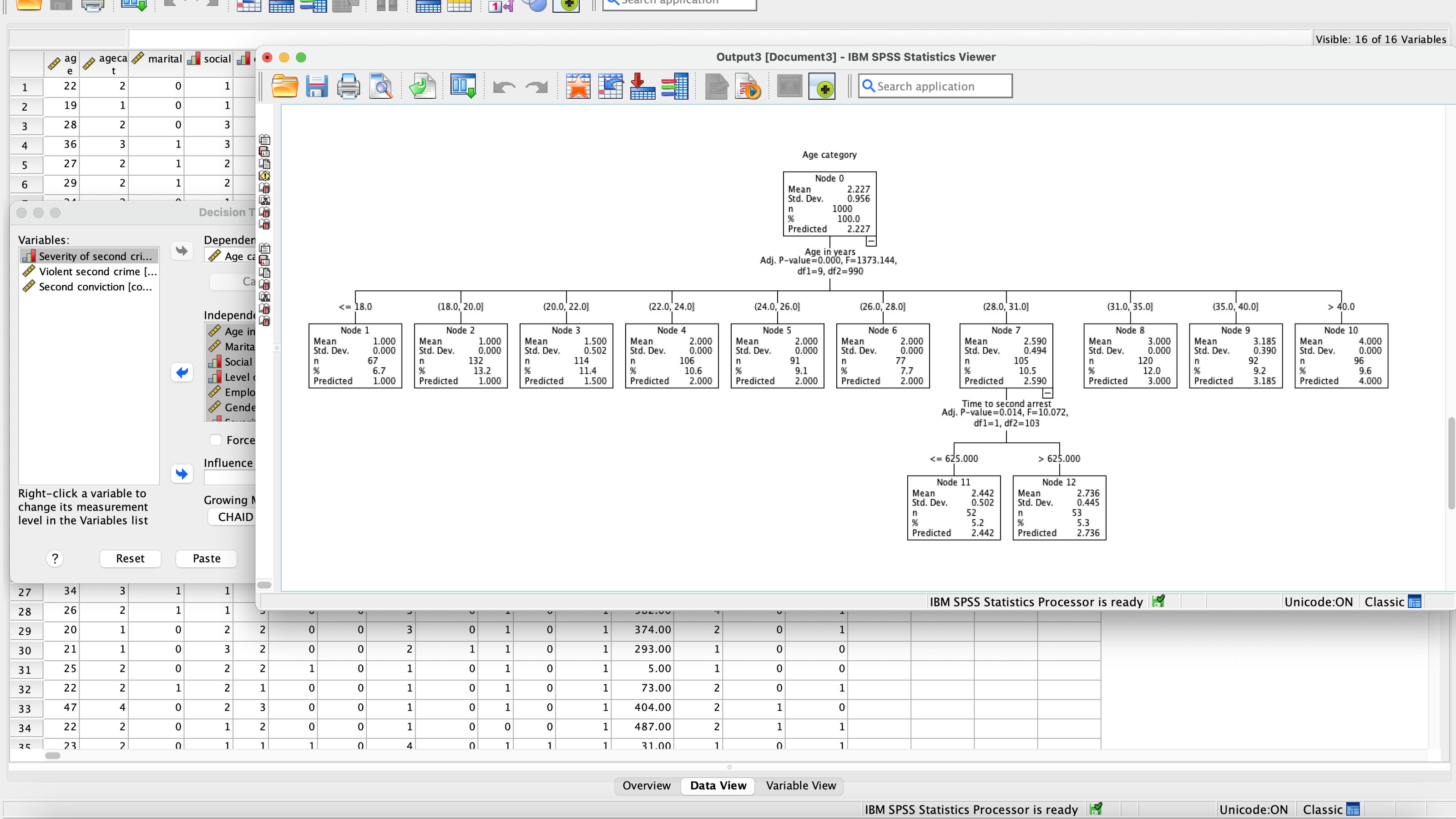Select 'Violent second crime' in the Variables list
Screen dimensions: 1456x819
tap(89, 271)
